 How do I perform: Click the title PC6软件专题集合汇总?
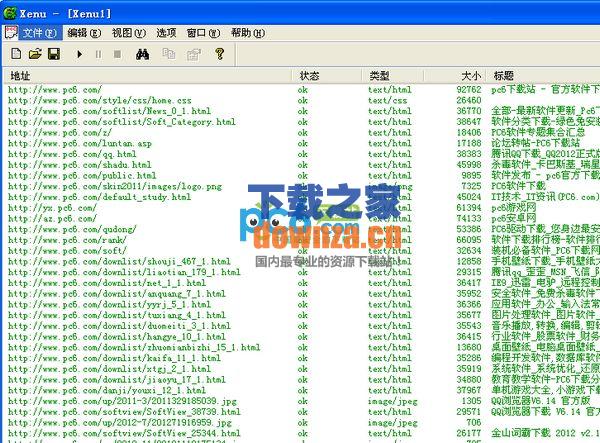(538, 132)
